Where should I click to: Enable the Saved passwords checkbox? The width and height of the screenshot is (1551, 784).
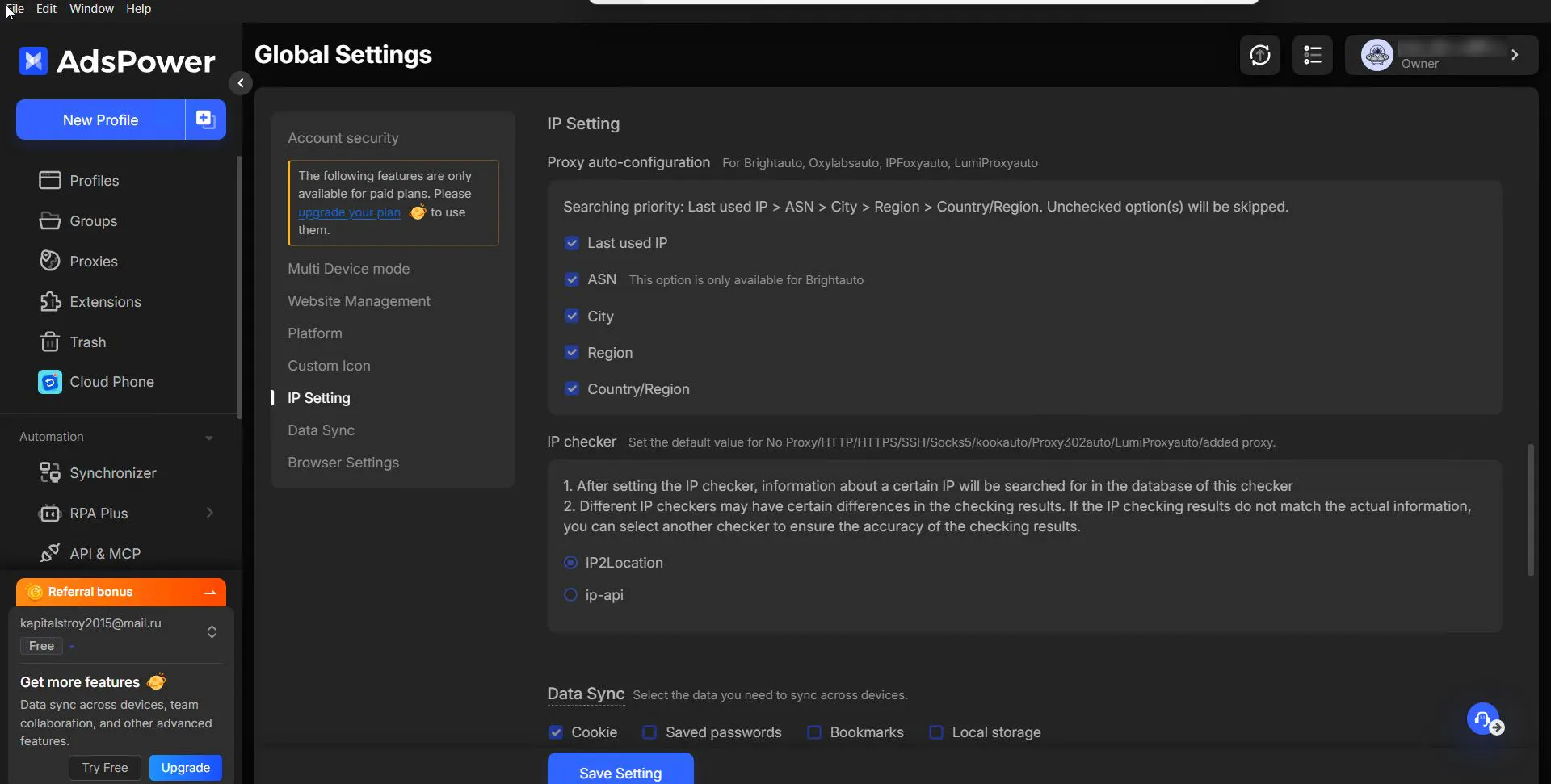pos(649,732)
